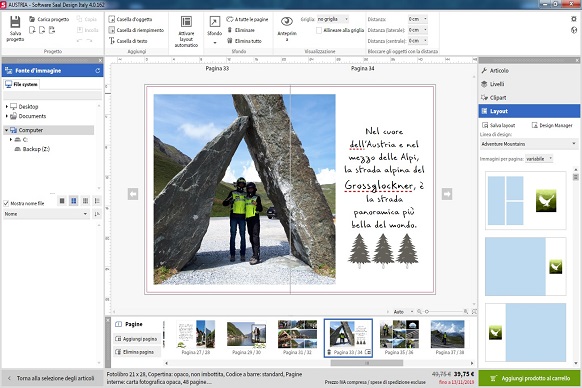Open the Anteprima preview eye icon
This screenshot has height=388, width=582.
[x=287, y=27]
